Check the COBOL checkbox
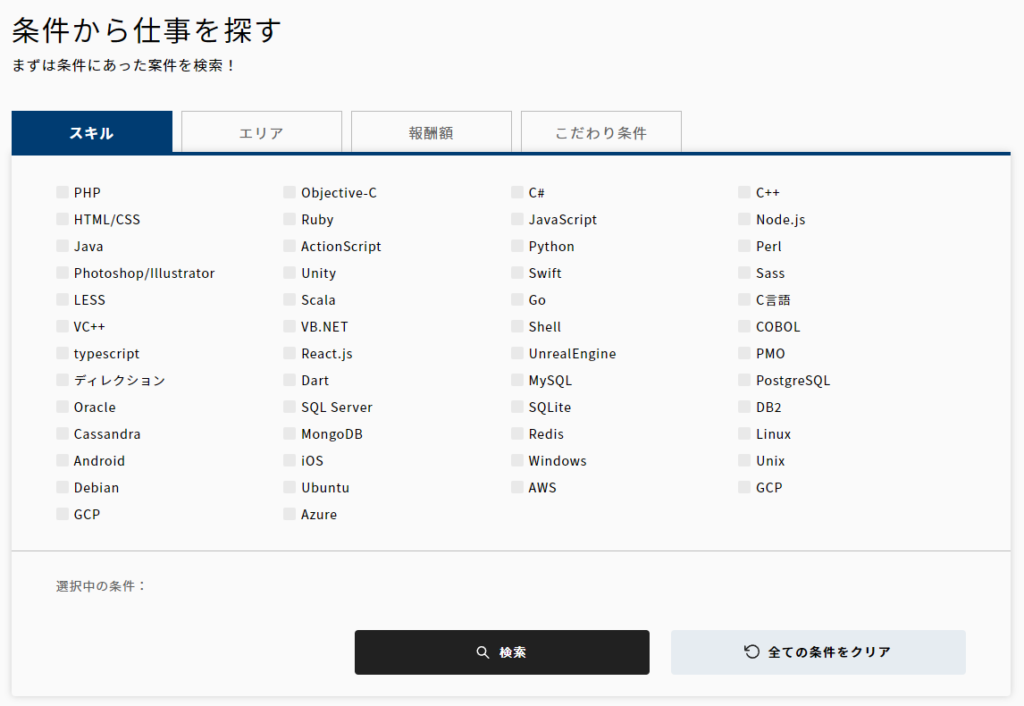 [744, 326]
